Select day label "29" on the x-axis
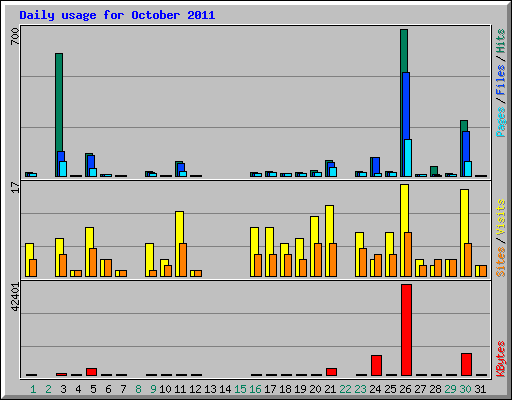512x400 pixels. click(450, 389)
